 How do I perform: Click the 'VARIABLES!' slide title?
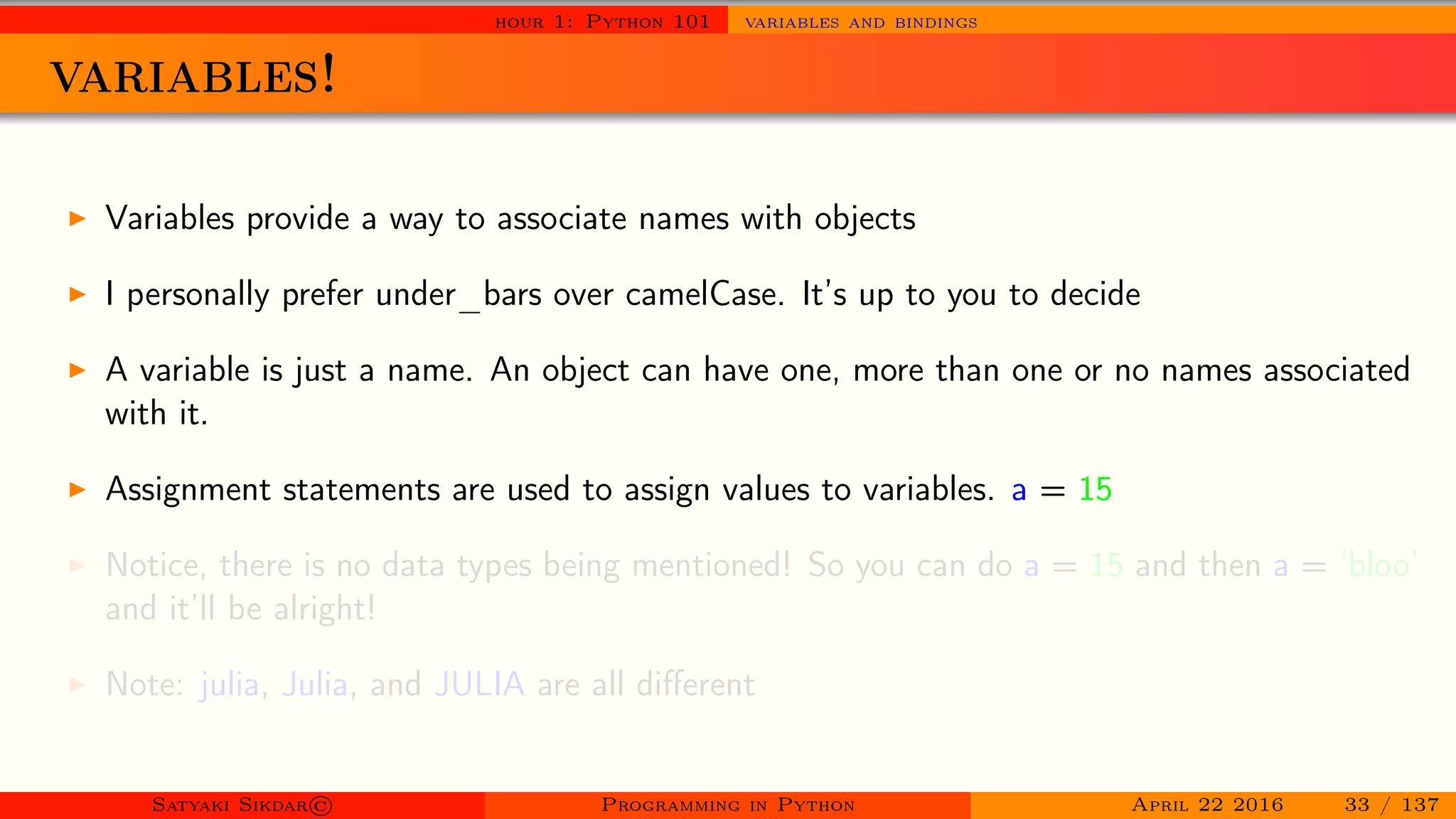pos(193,75)
